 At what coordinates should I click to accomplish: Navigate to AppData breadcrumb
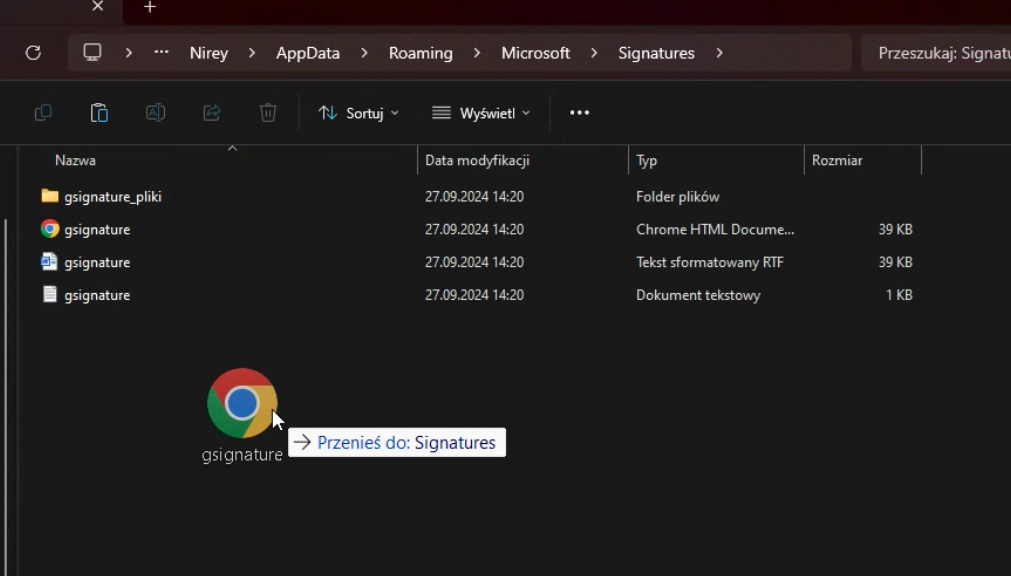(308, 53)
